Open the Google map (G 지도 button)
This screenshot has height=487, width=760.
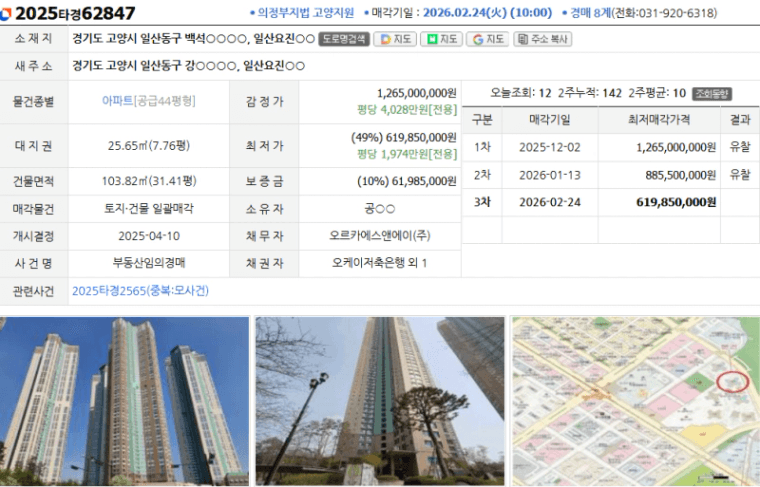487,39
